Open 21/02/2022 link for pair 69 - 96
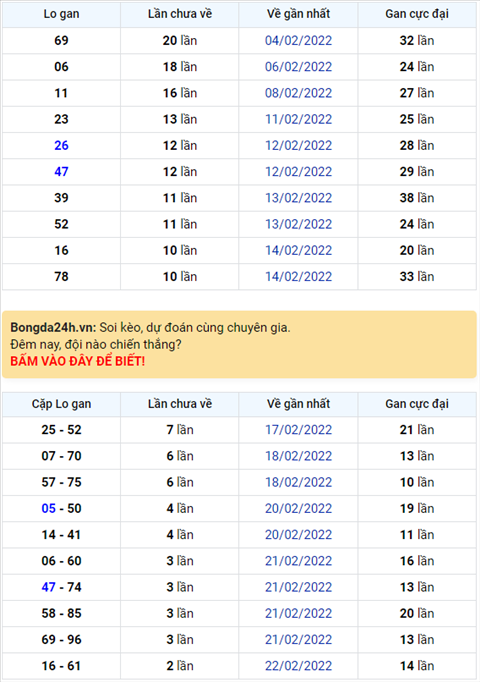 (x=298, y=639)
